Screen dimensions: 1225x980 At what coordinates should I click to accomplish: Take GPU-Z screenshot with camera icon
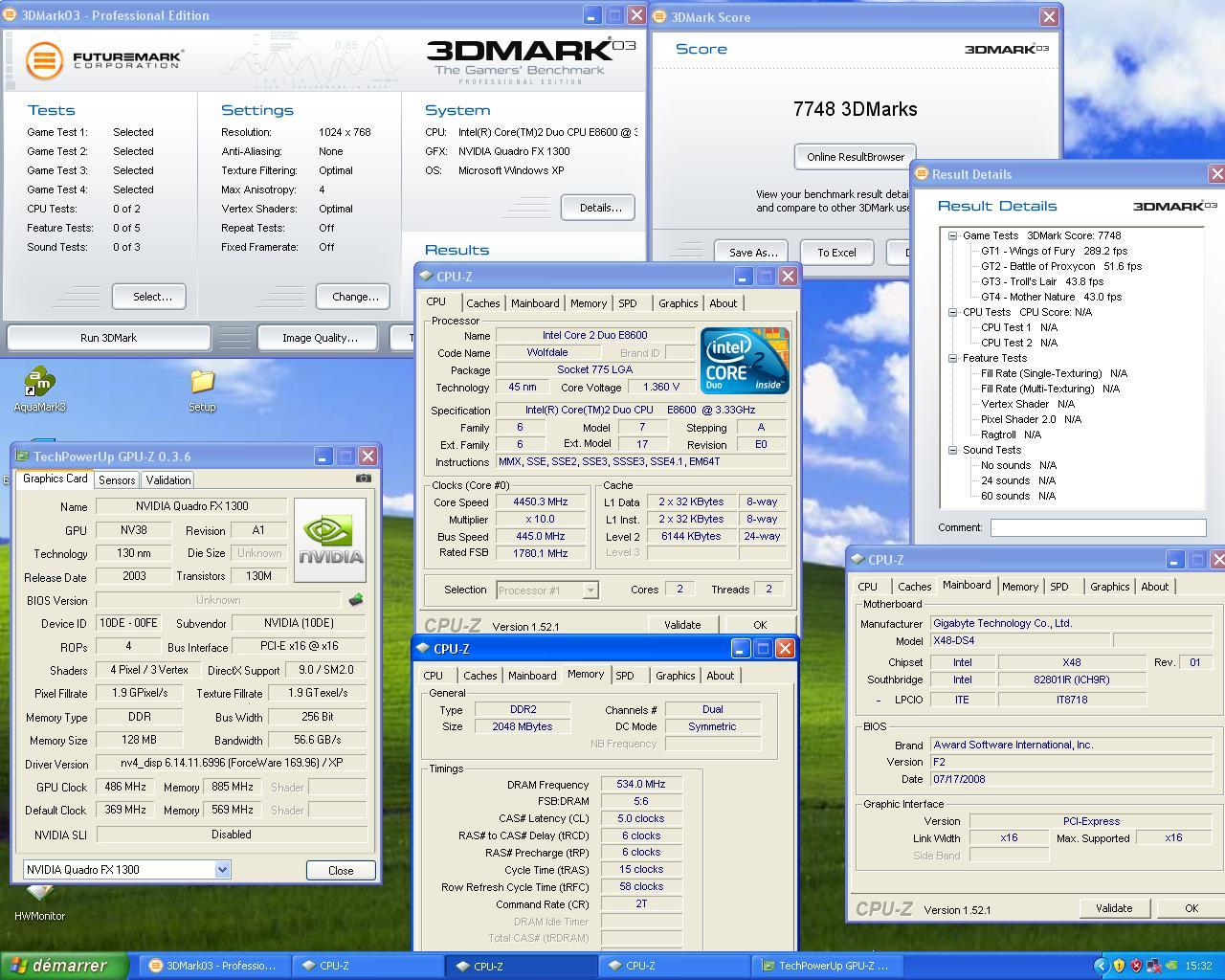click(364, 479)
